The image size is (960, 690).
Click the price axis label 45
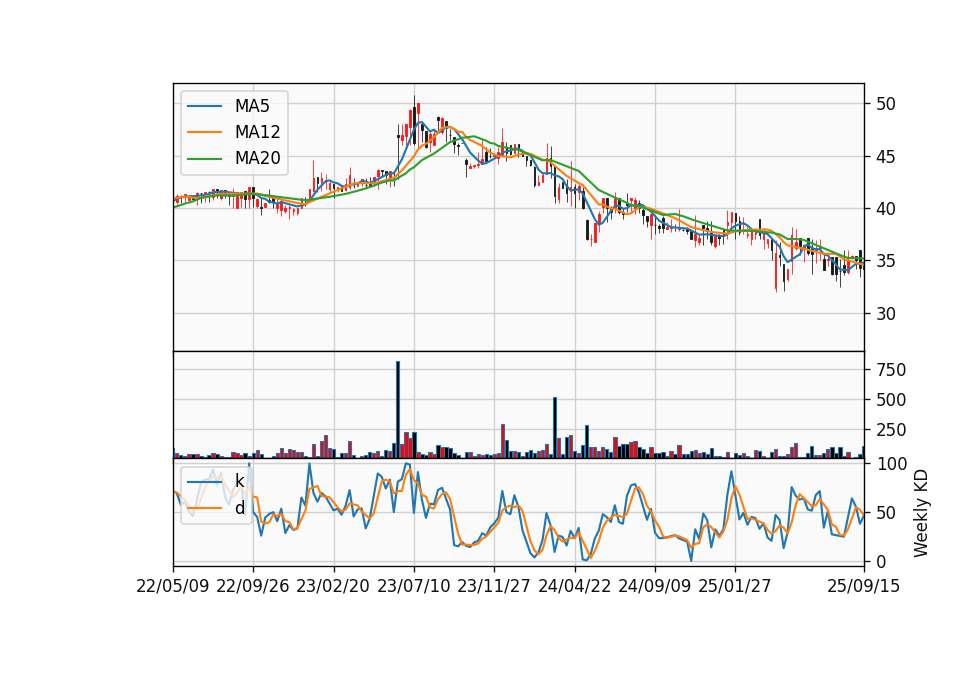tap(885, 157)
